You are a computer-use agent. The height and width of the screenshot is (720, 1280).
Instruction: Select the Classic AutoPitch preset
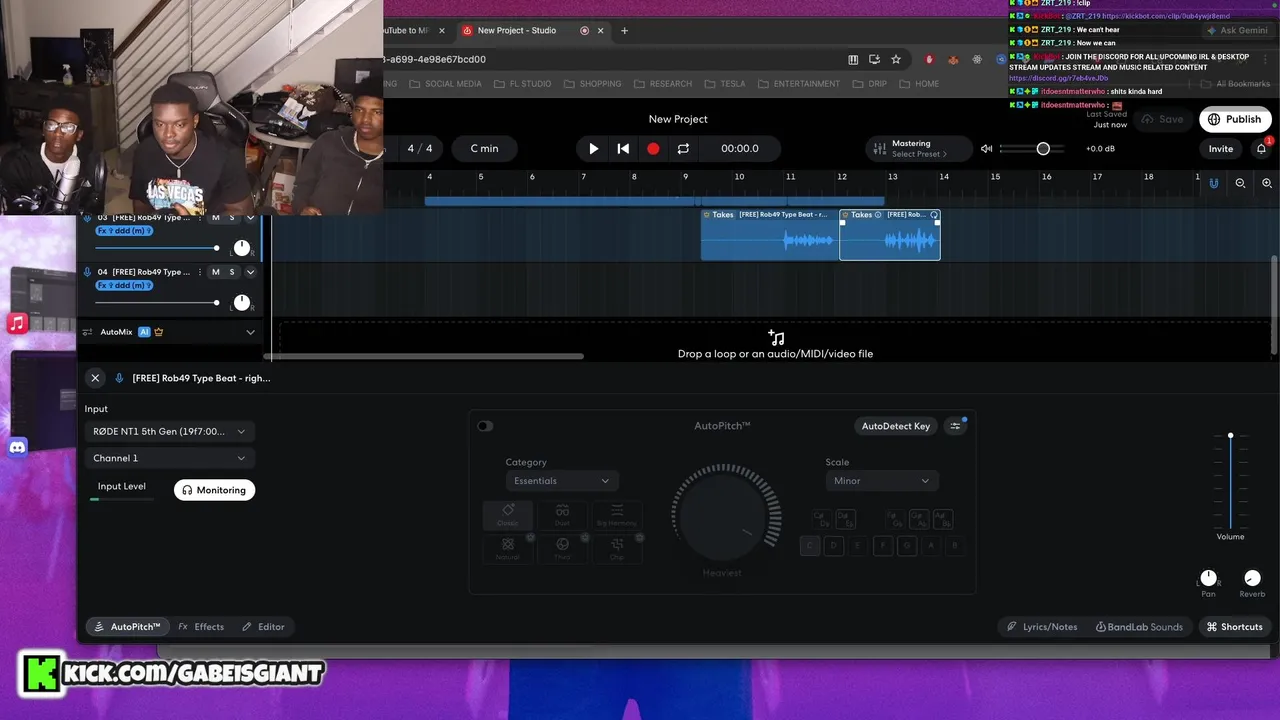pyautogui.click(x=508, y=515)
